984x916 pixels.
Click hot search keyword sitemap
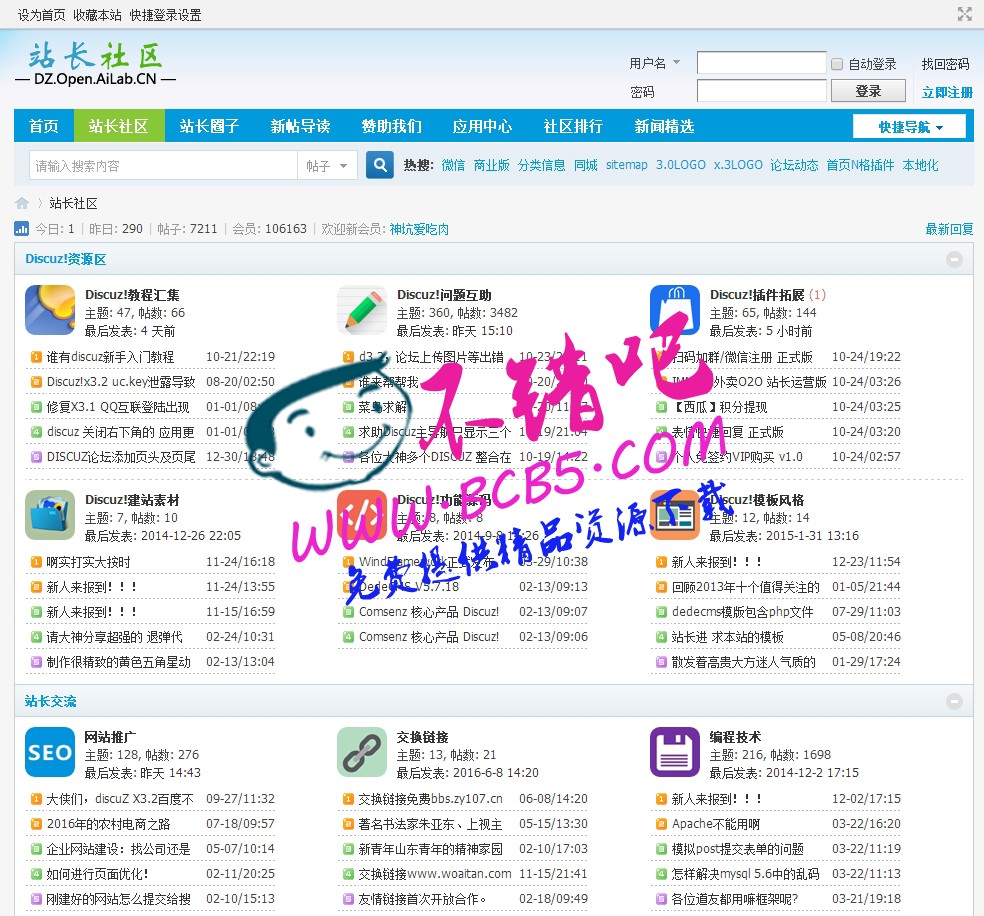pyautogui.click(x=626, y=165)
